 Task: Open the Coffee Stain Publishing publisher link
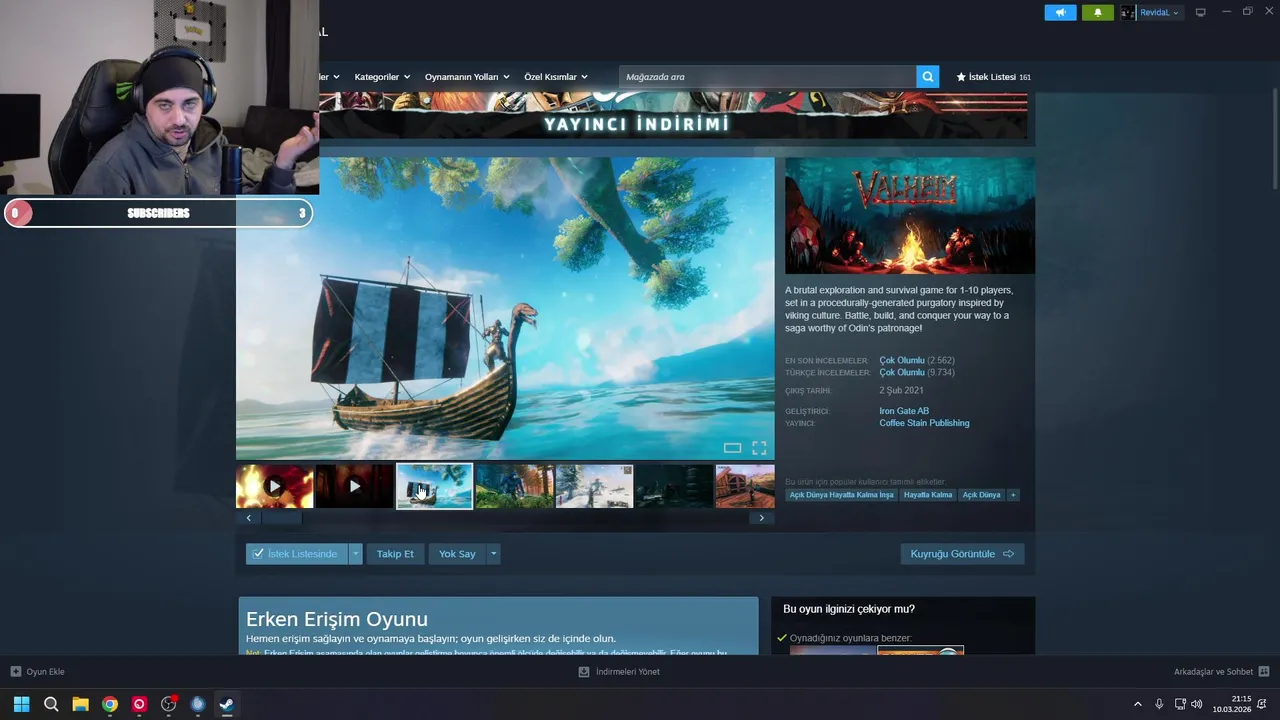[x=924, y=423]
